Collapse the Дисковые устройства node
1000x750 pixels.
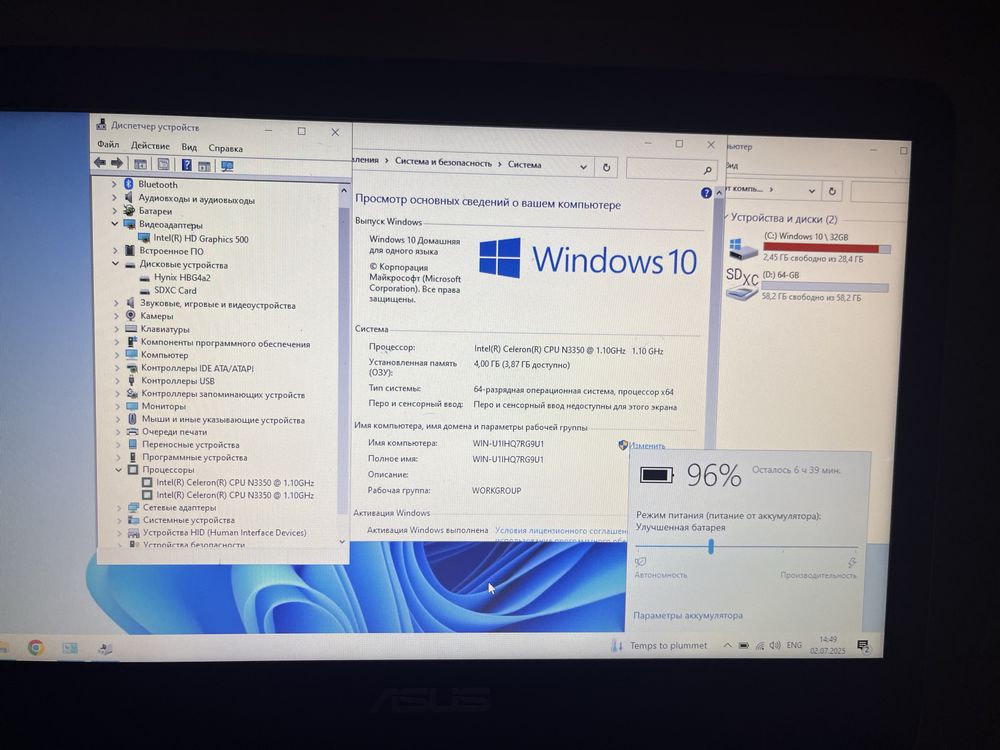pos(115,263)
